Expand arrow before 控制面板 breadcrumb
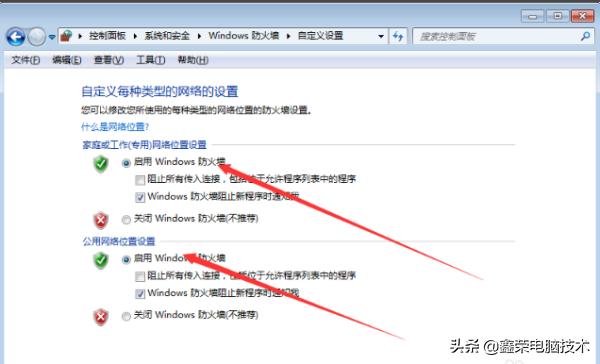The height and width of the screenshot is (364, 600). (x=80, y=36)
